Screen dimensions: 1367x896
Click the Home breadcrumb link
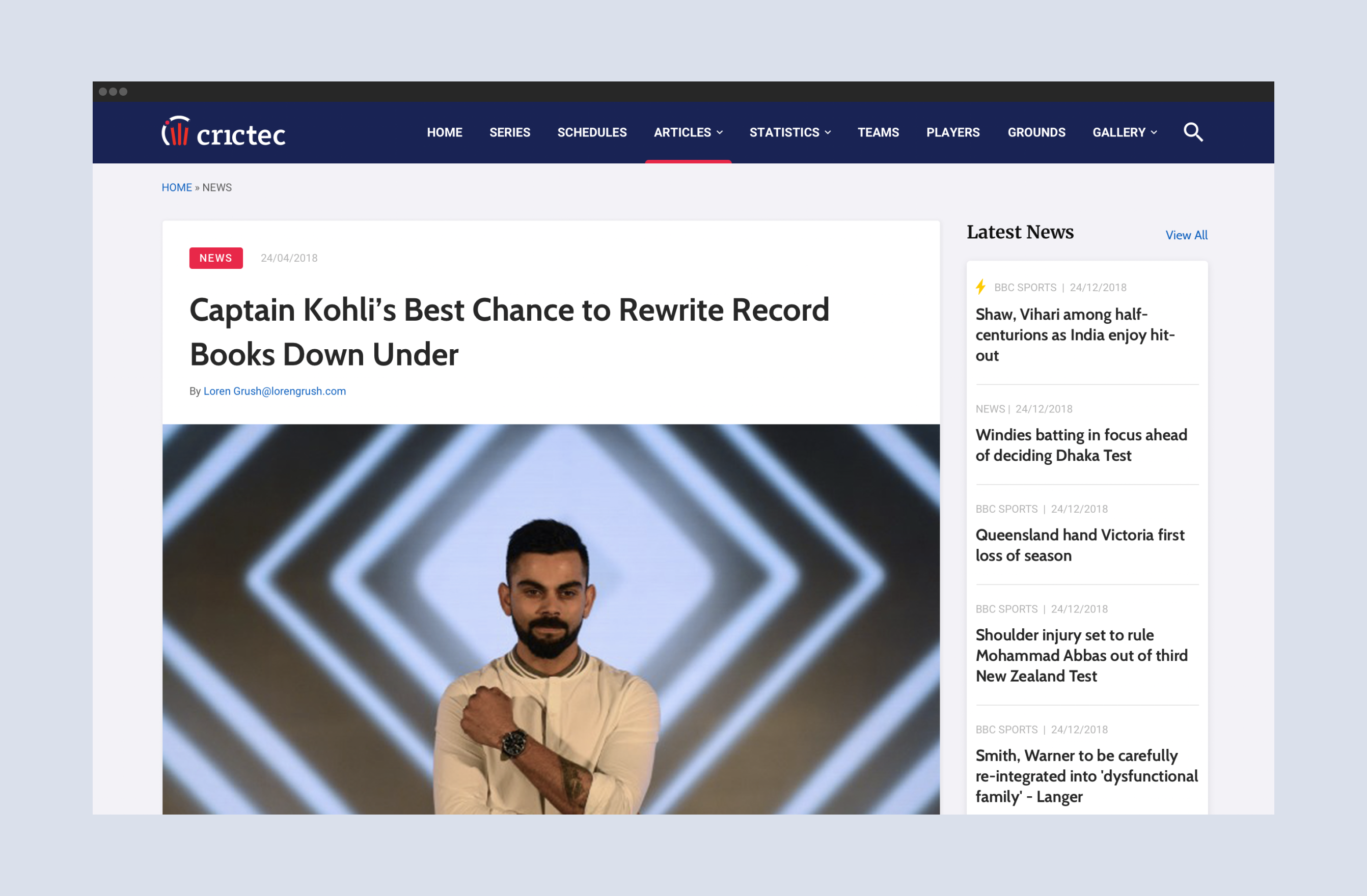[x=177, y=188]
